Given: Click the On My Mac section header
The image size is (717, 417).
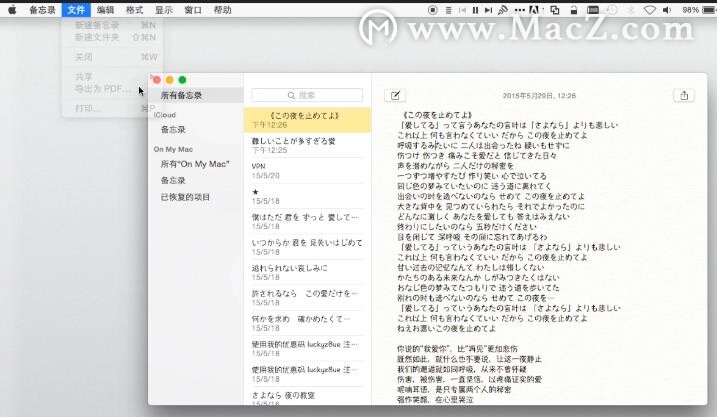Looking at the screenshot, I should click(173, 149).
